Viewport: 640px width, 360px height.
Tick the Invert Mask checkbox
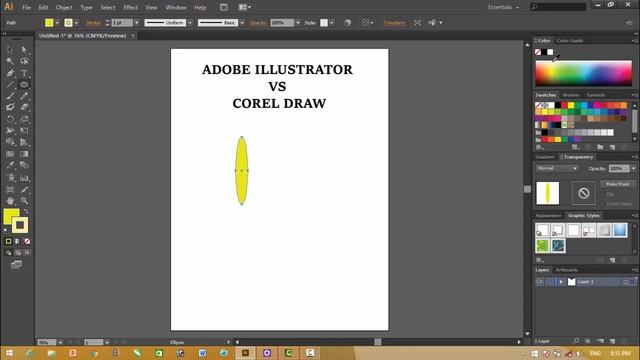602,204
